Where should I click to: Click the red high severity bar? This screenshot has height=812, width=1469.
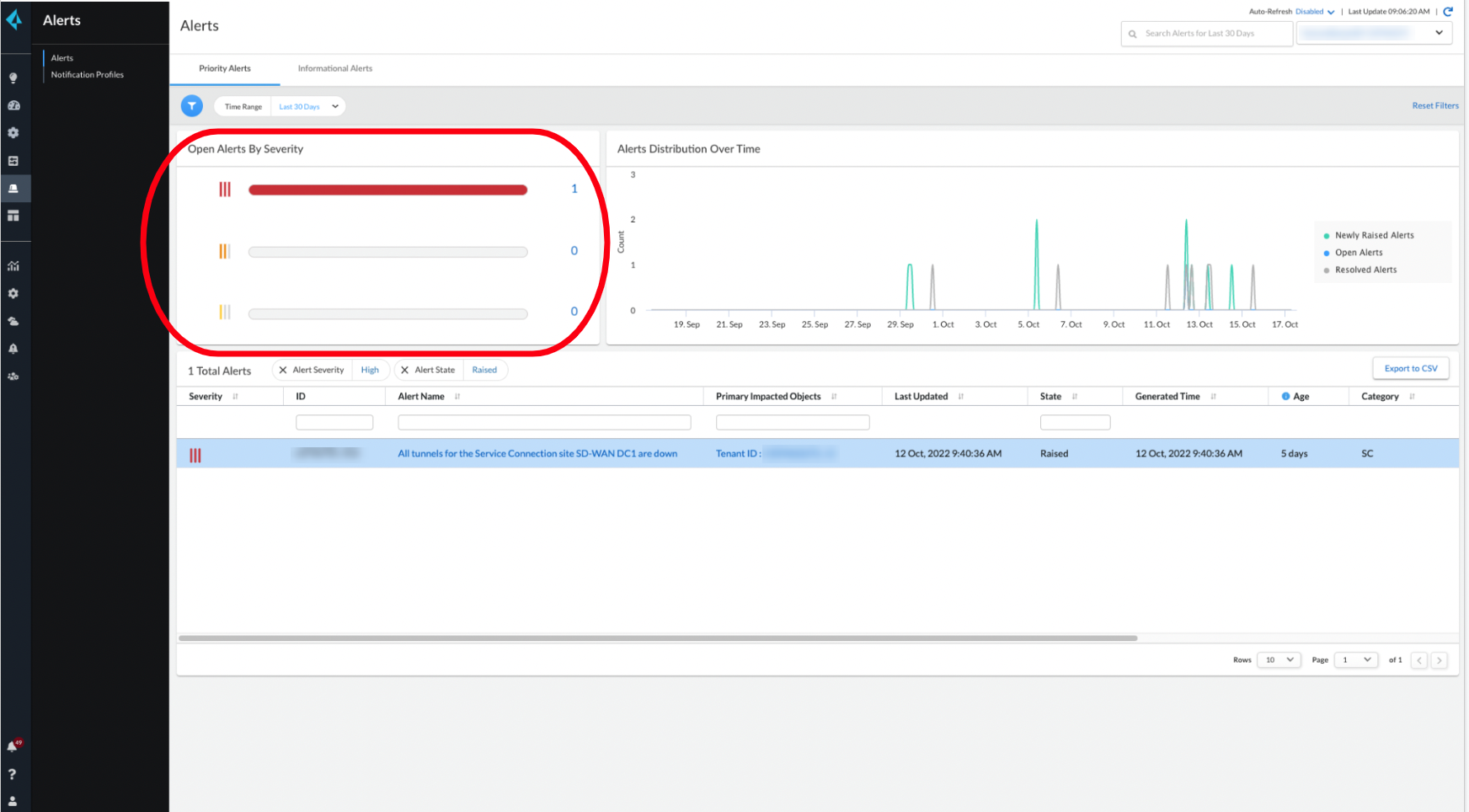point(387,190)
